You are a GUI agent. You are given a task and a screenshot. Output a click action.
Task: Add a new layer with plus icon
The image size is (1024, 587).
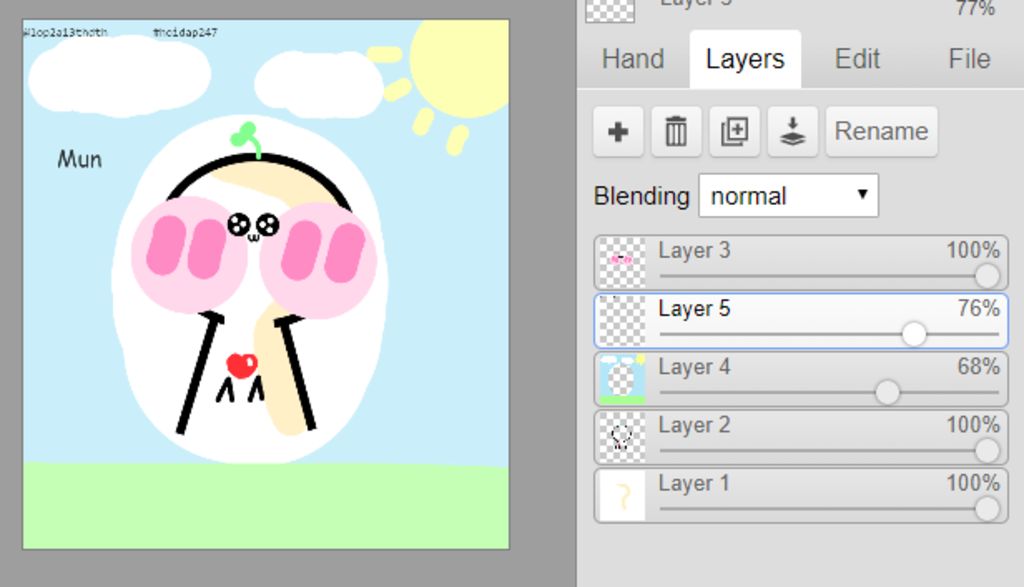618,131
